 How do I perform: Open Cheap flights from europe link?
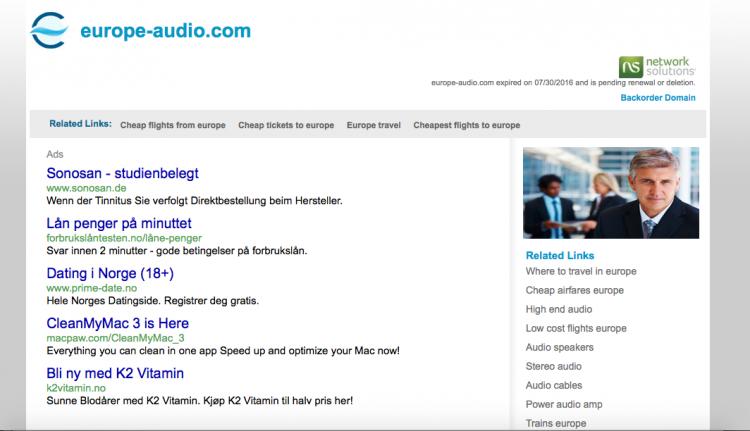coord(173,125)
